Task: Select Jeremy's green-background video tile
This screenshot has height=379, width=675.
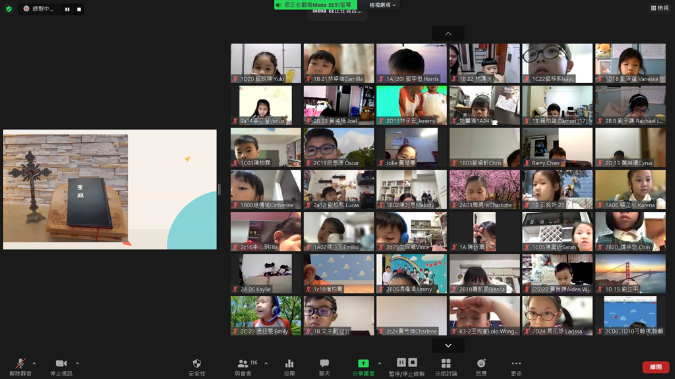Action: click(x=412, y=105)
